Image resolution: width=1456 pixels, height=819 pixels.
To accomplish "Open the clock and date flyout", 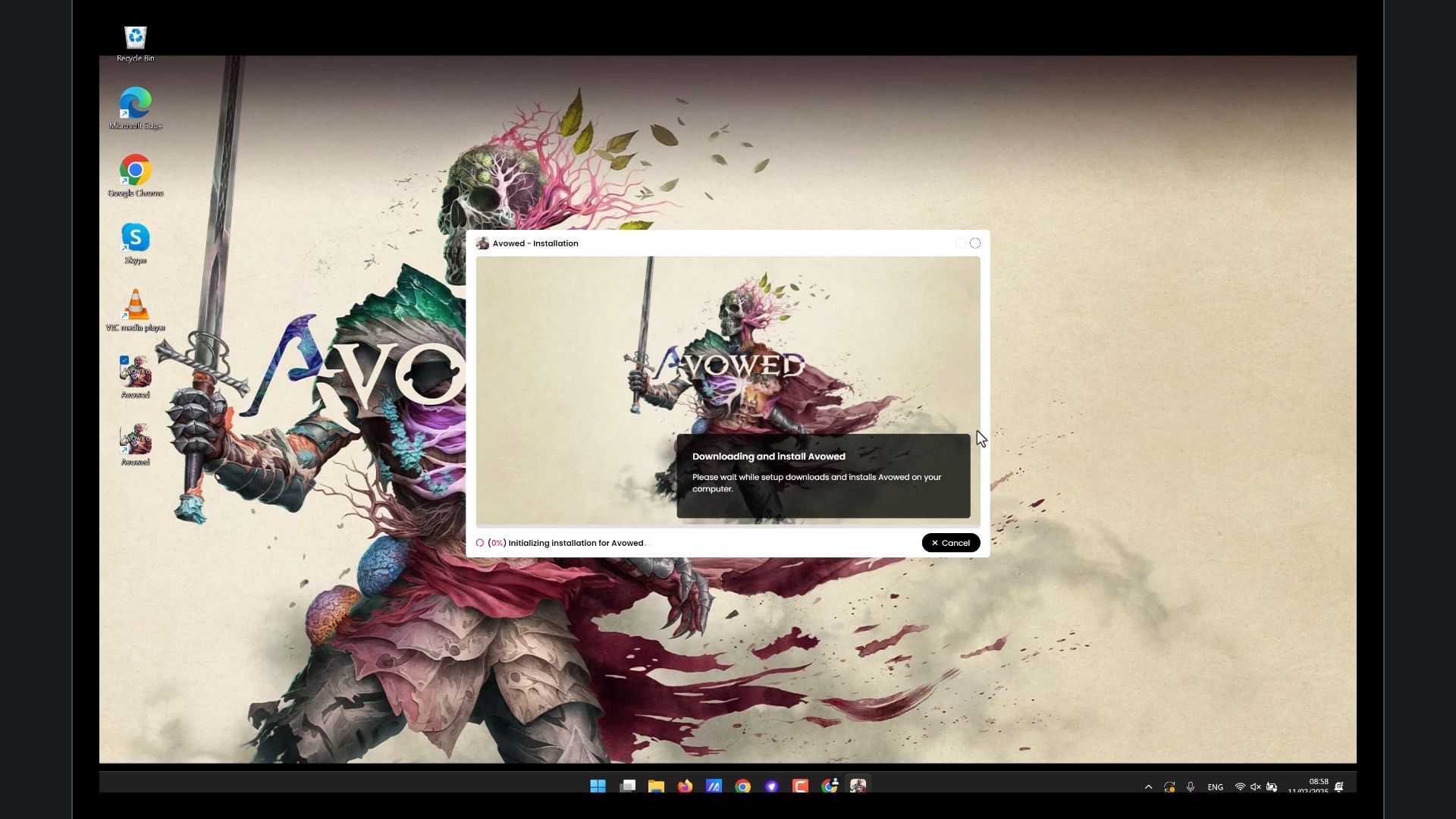I will coord(1309,786).
